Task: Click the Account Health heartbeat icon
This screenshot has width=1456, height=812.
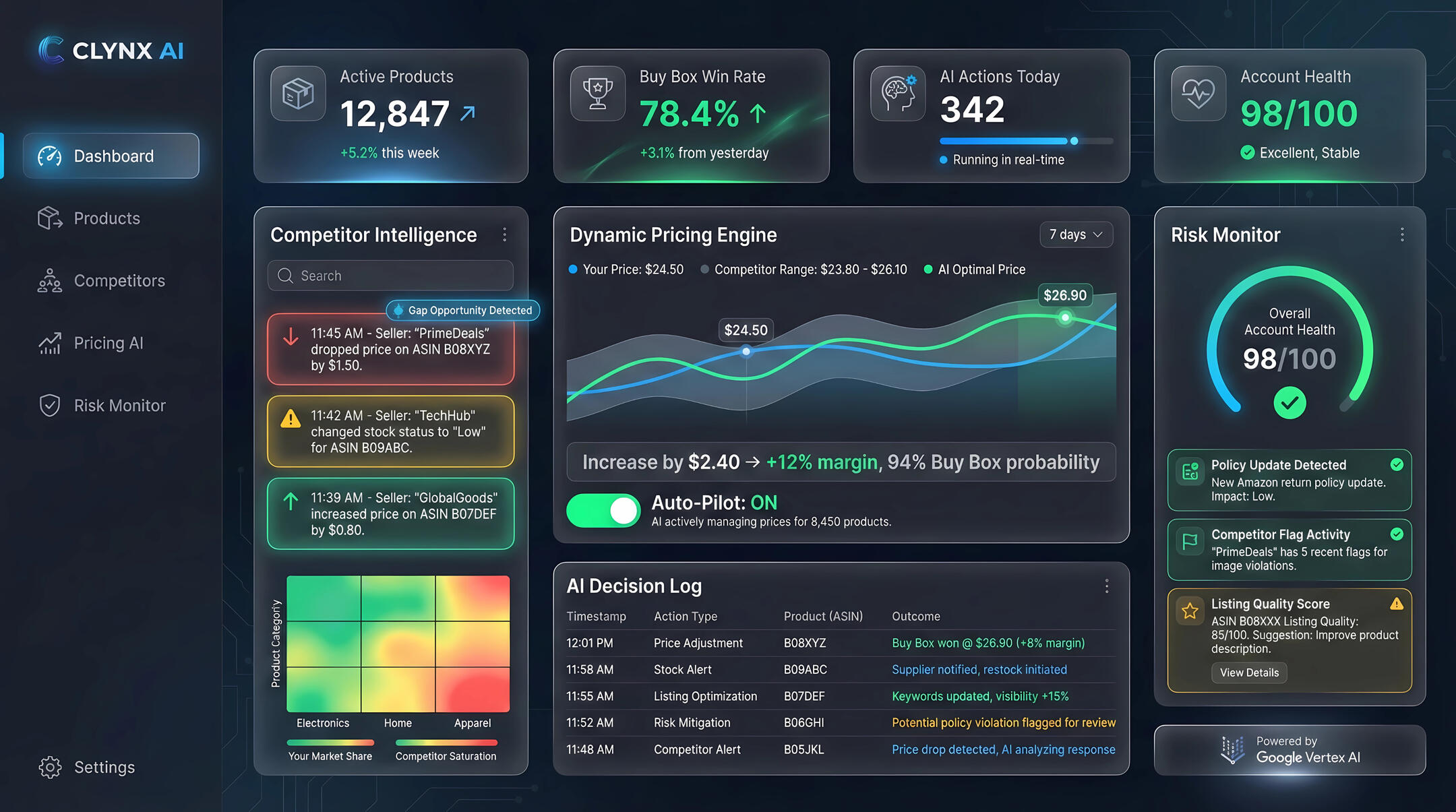Action: pos(1198,93)
